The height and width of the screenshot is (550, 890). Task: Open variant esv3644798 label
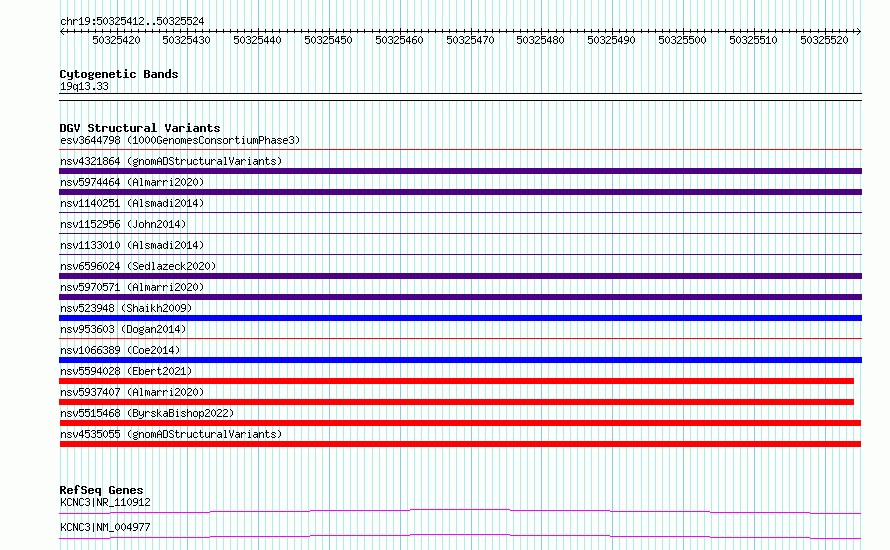180,140
